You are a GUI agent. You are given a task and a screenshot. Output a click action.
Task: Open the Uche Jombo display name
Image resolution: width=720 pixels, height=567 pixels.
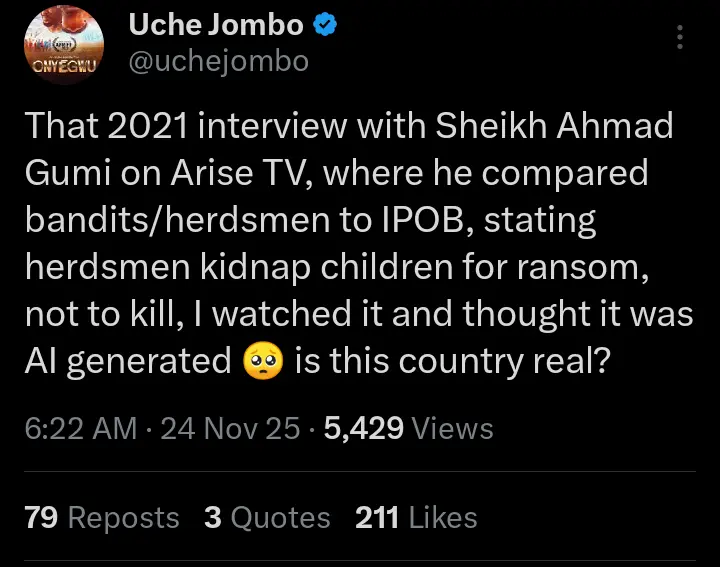216,27
